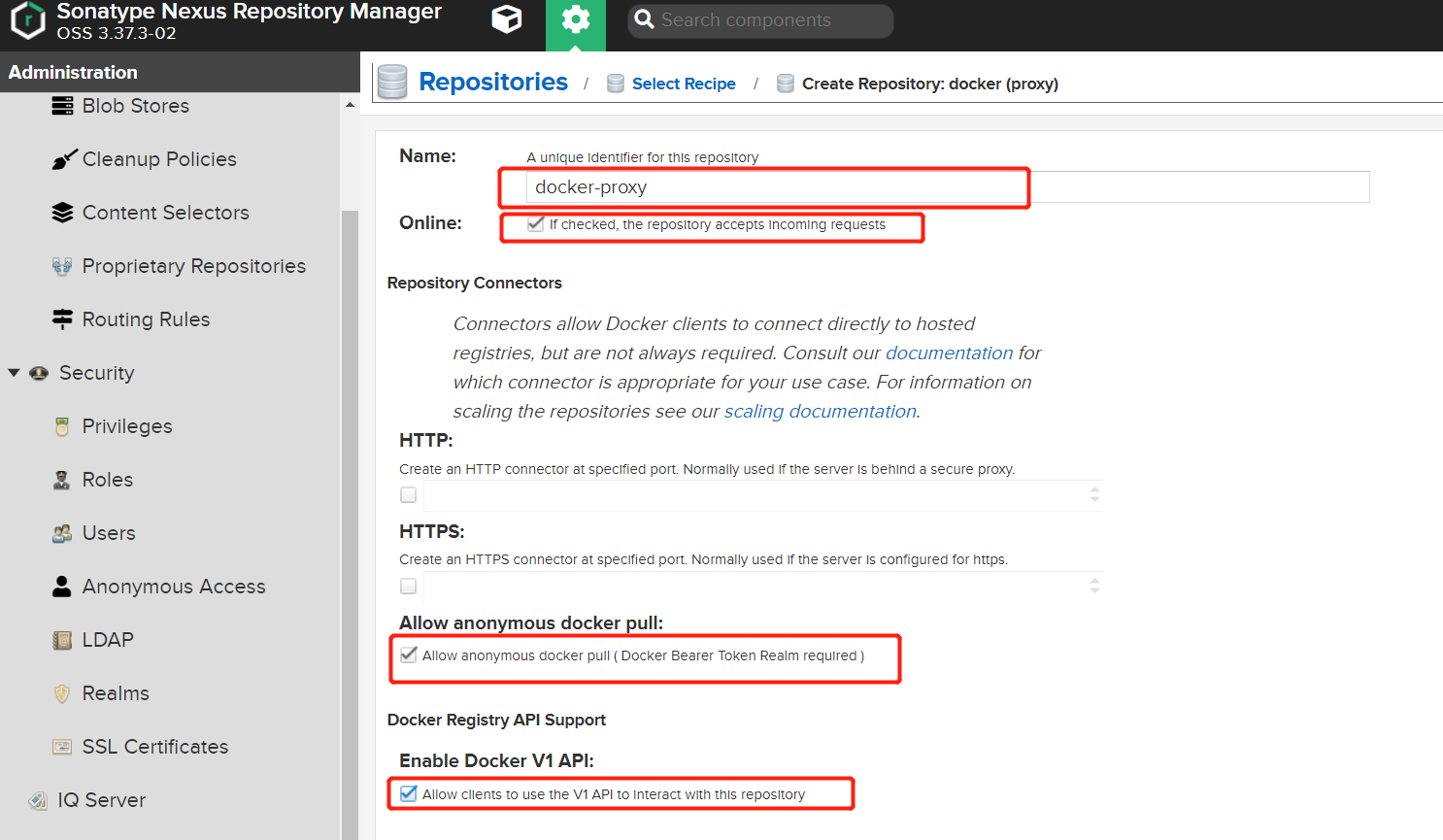Click the Content Selectors layers icon
This screenshot has height=840, width=1443.
click(62, 213)
